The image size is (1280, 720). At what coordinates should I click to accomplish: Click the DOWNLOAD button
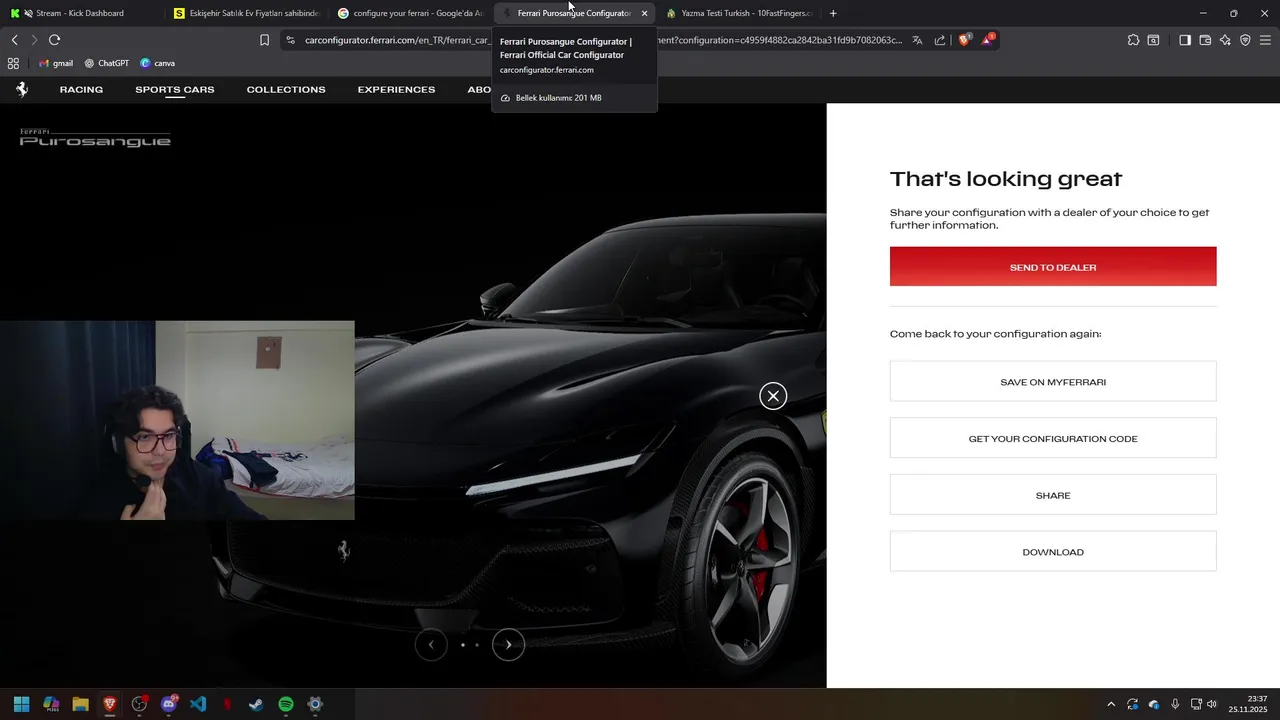coord(1053,552)
